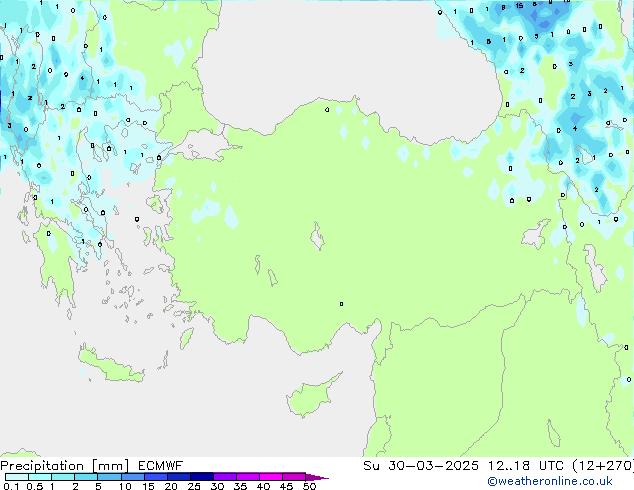
Task: Choose the 15–20 mm blue legend swatch
Action: tap(156, 477)
